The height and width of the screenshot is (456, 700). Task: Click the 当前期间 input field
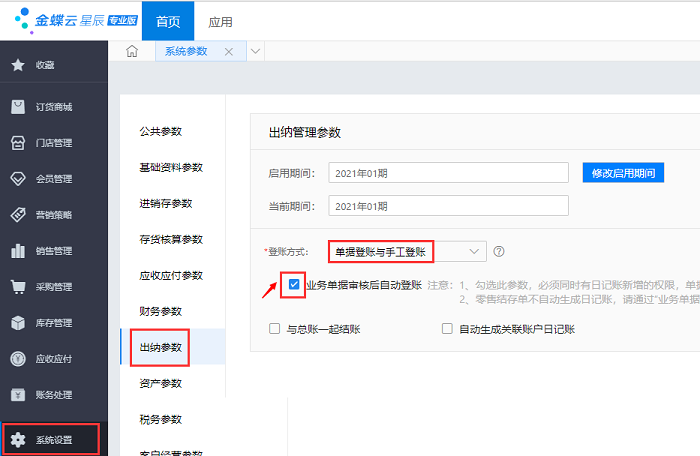[x=449, y=205]
